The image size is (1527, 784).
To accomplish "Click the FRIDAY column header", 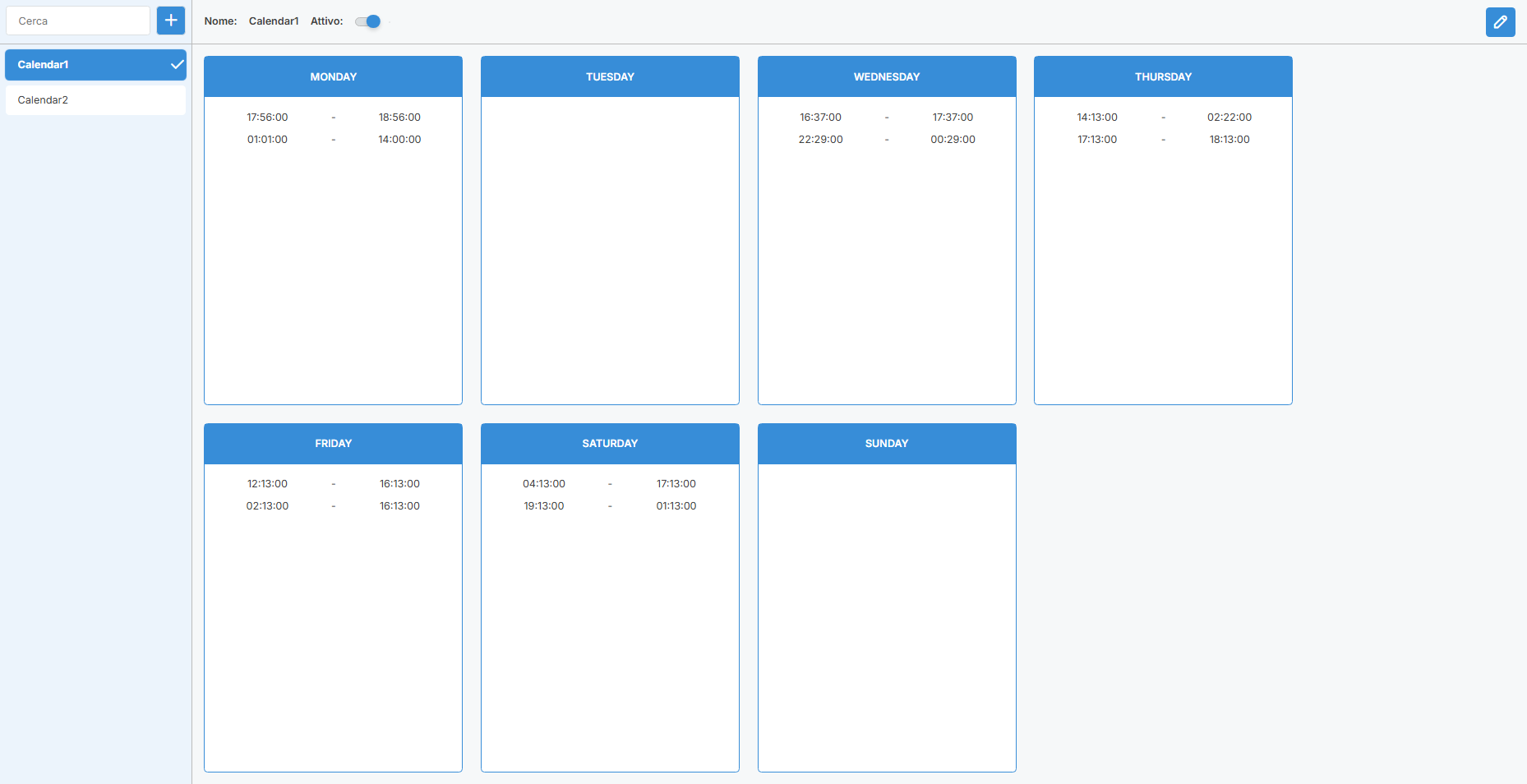I will [x=333, y=444].
